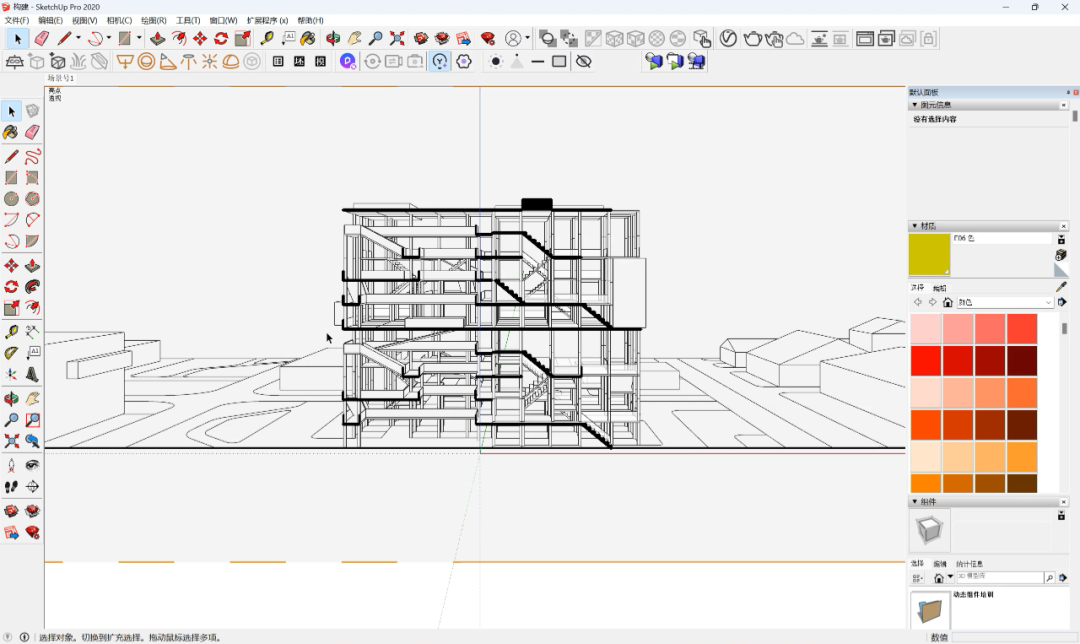Click the 动态组件培训 folder thumbnail
Image resolution: width=1080 pixels, height=644 pixels.
(x=930, y=610)
